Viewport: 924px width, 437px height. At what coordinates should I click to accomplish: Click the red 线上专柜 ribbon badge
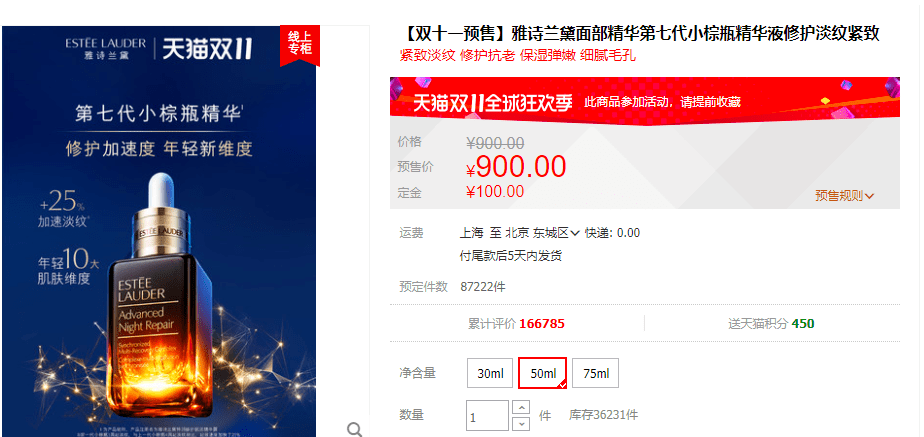[x=299, y=45]
